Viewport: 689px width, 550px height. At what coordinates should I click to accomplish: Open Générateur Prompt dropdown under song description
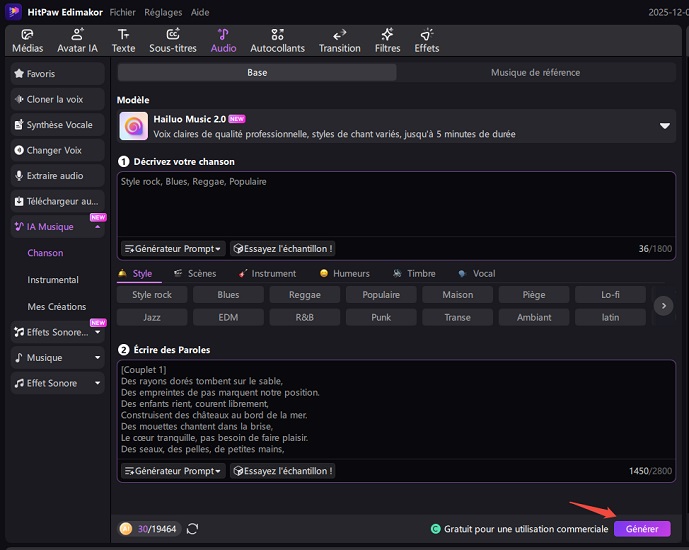point(173,249)
